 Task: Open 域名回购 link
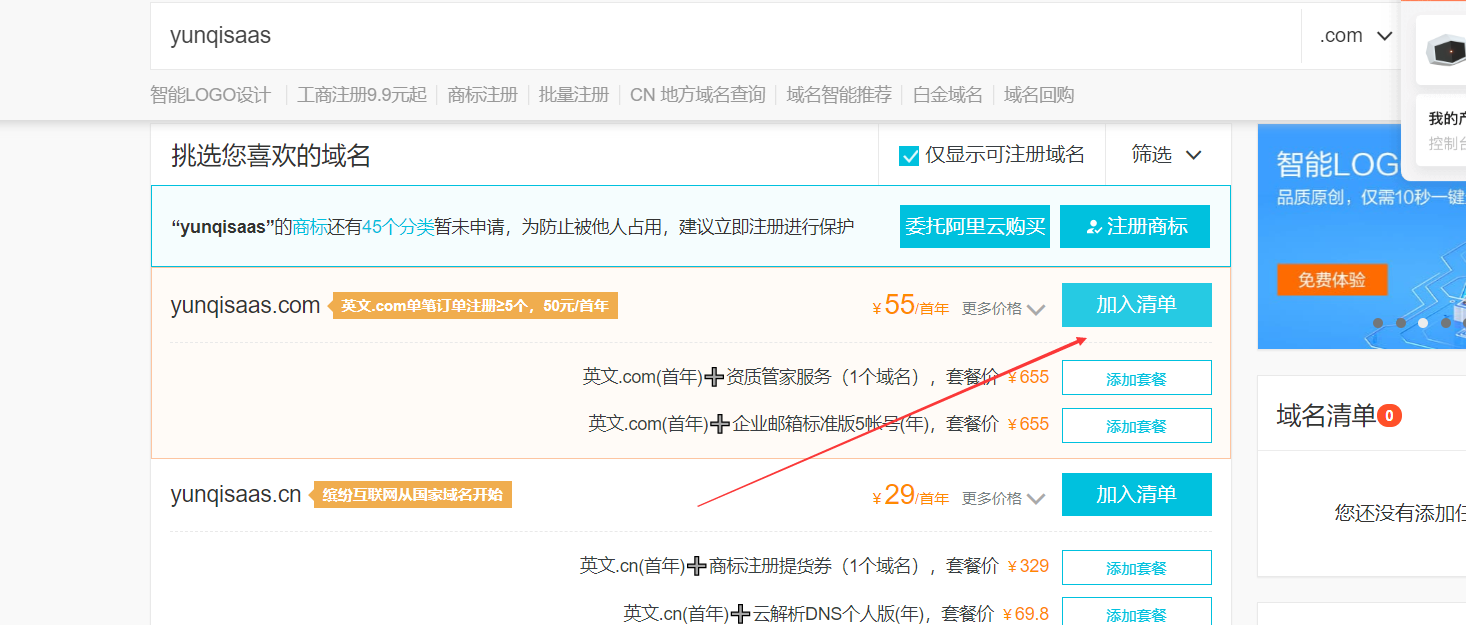pos(1039,95)
